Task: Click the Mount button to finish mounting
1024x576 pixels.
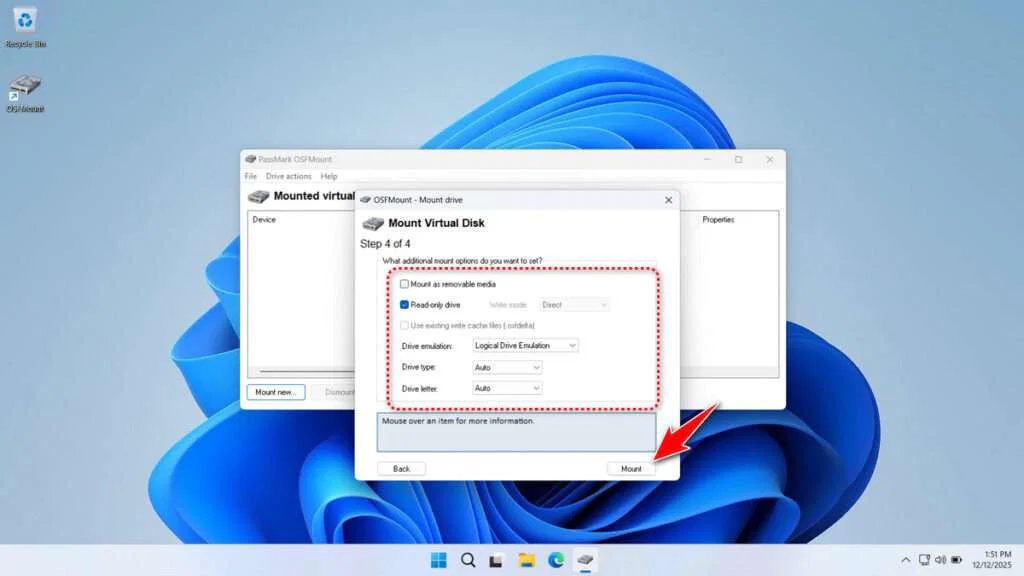Action: coord(631,468)
